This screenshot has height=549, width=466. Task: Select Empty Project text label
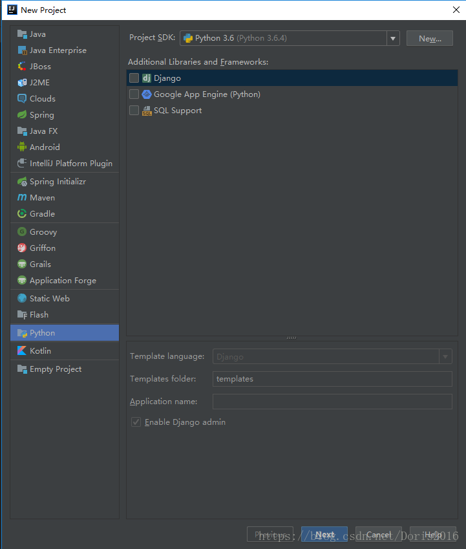pyautogui.click(x=56, y=369)
